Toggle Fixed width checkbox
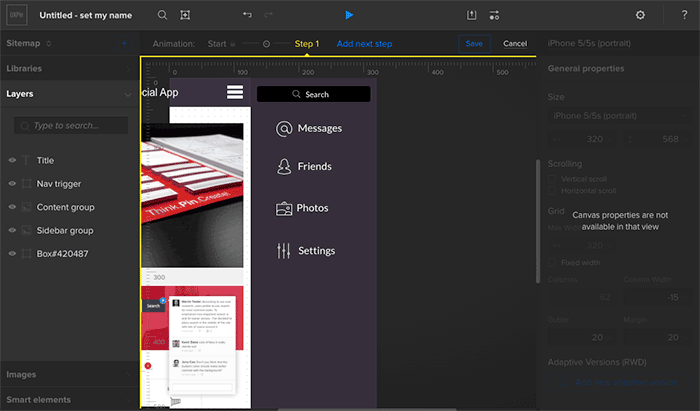This screenshot has height=411, width=700. [x=552, y=262]
